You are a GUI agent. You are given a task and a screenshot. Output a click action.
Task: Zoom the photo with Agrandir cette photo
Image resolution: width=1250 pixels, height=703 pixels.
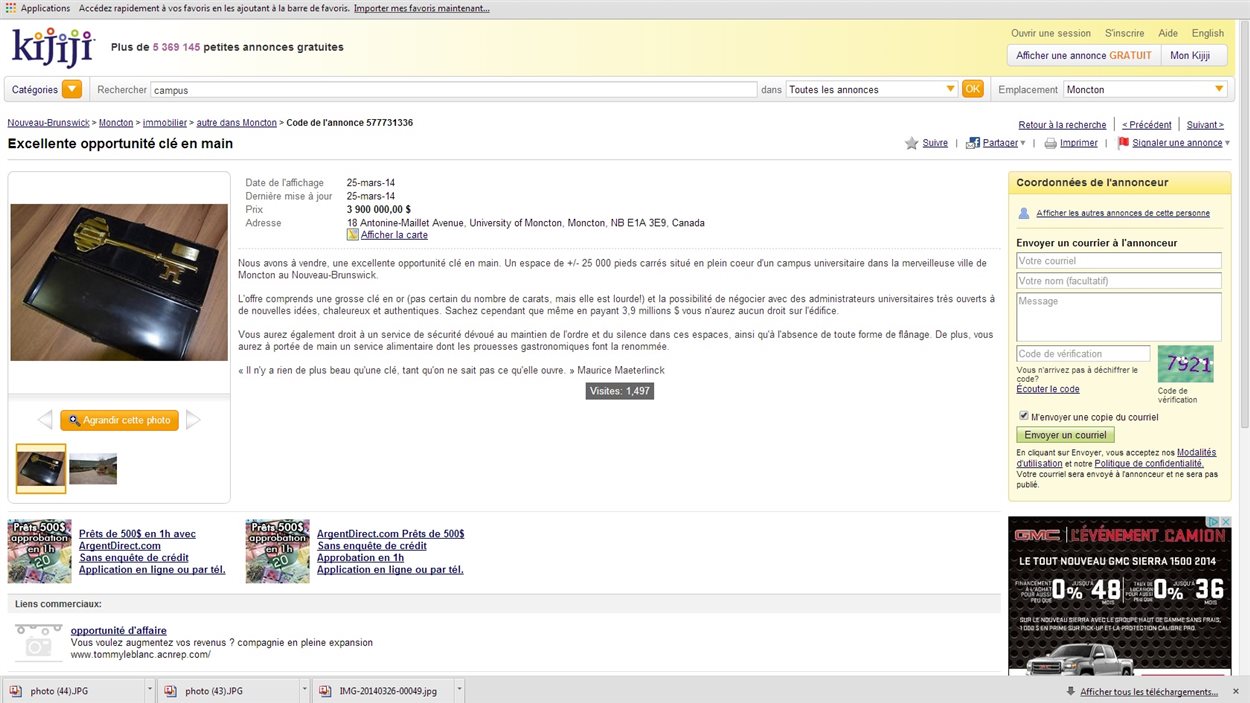point(119,420)
